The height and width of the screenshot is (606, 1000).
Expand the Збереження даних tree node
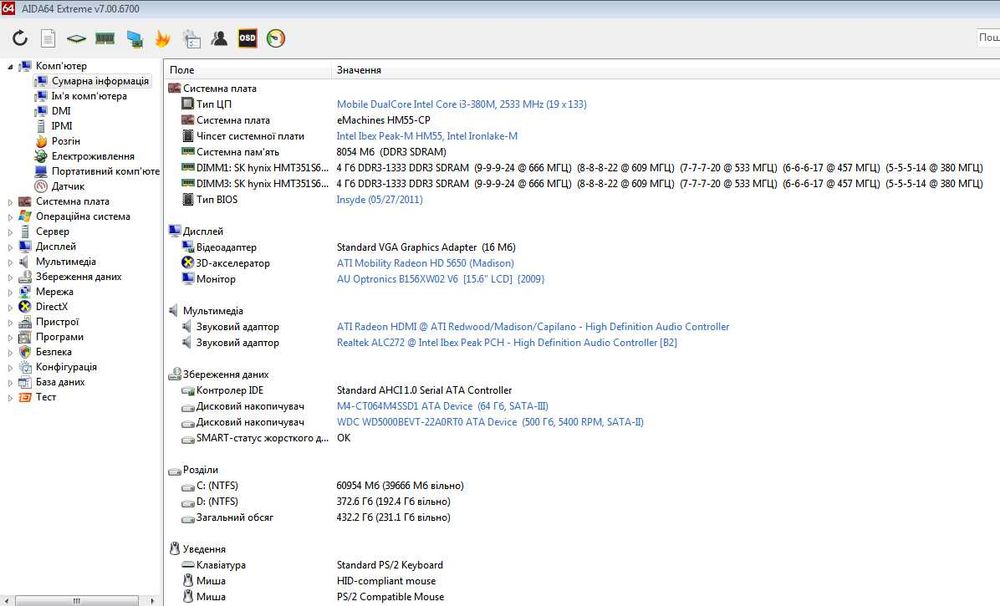pos(10,277)
